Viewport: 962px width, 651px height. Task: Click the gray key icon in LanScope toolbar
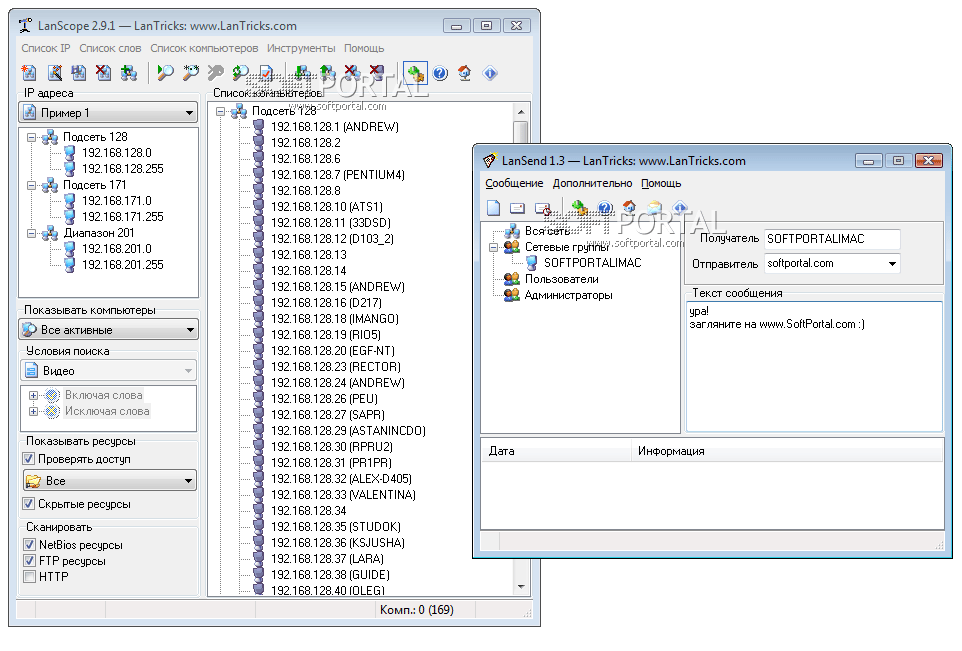click(215, 73)
